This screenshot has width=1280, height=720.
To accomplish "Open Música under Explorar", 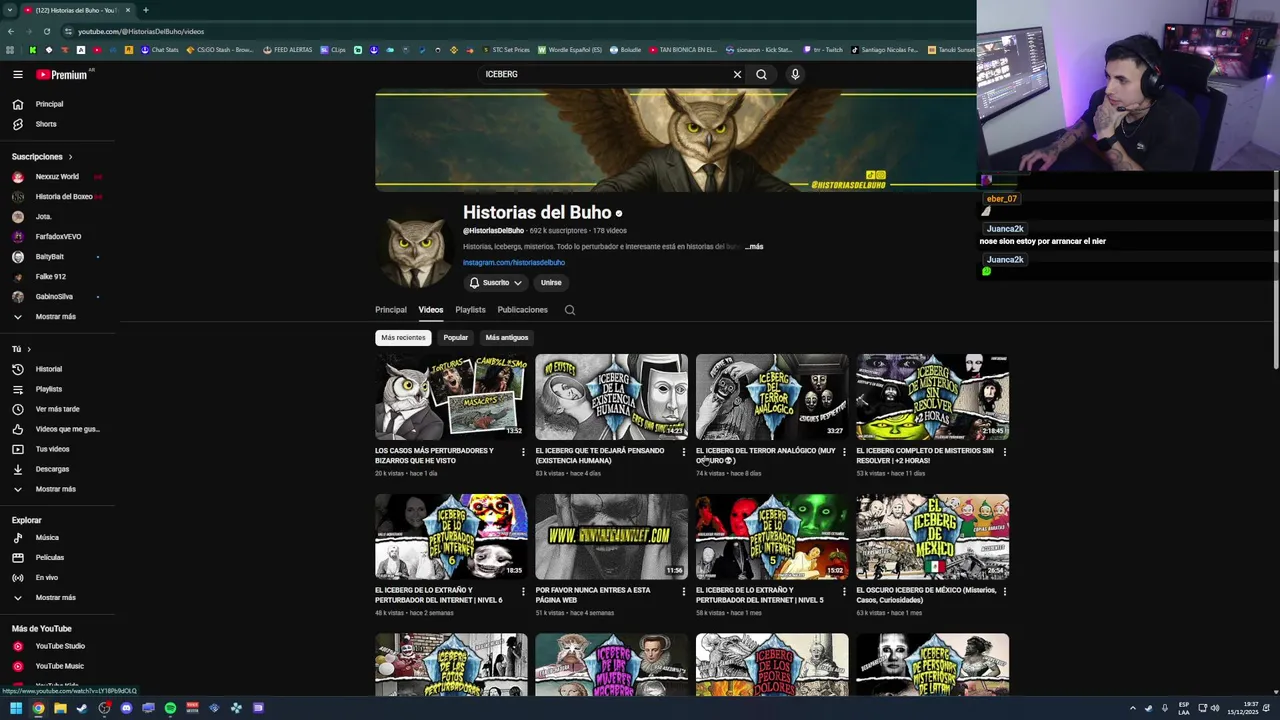I will (47, 538).
